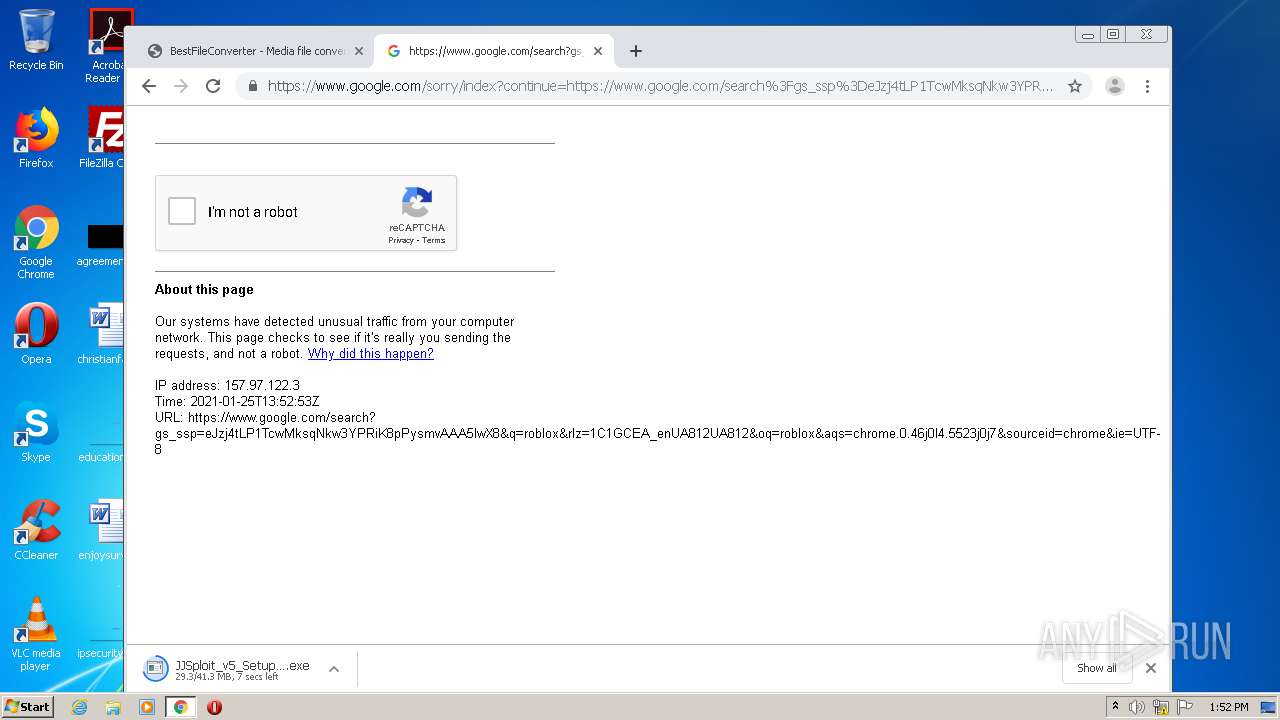Viewport: 1280px width, 720px height.
Task: Open JJSploit download options chevron
Action: click(334, 669)
